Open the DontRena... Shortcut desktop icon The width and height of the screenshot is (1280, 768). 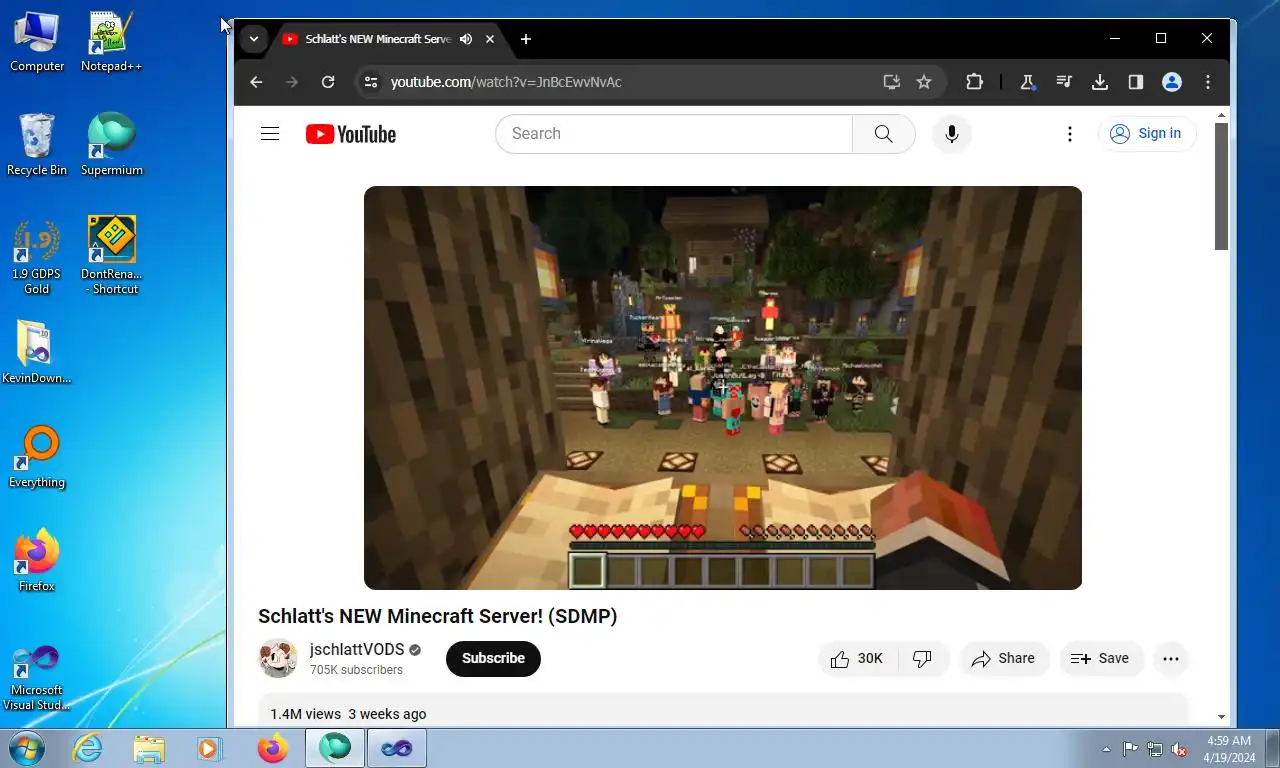pyautogui.click(x=111, y=257)
